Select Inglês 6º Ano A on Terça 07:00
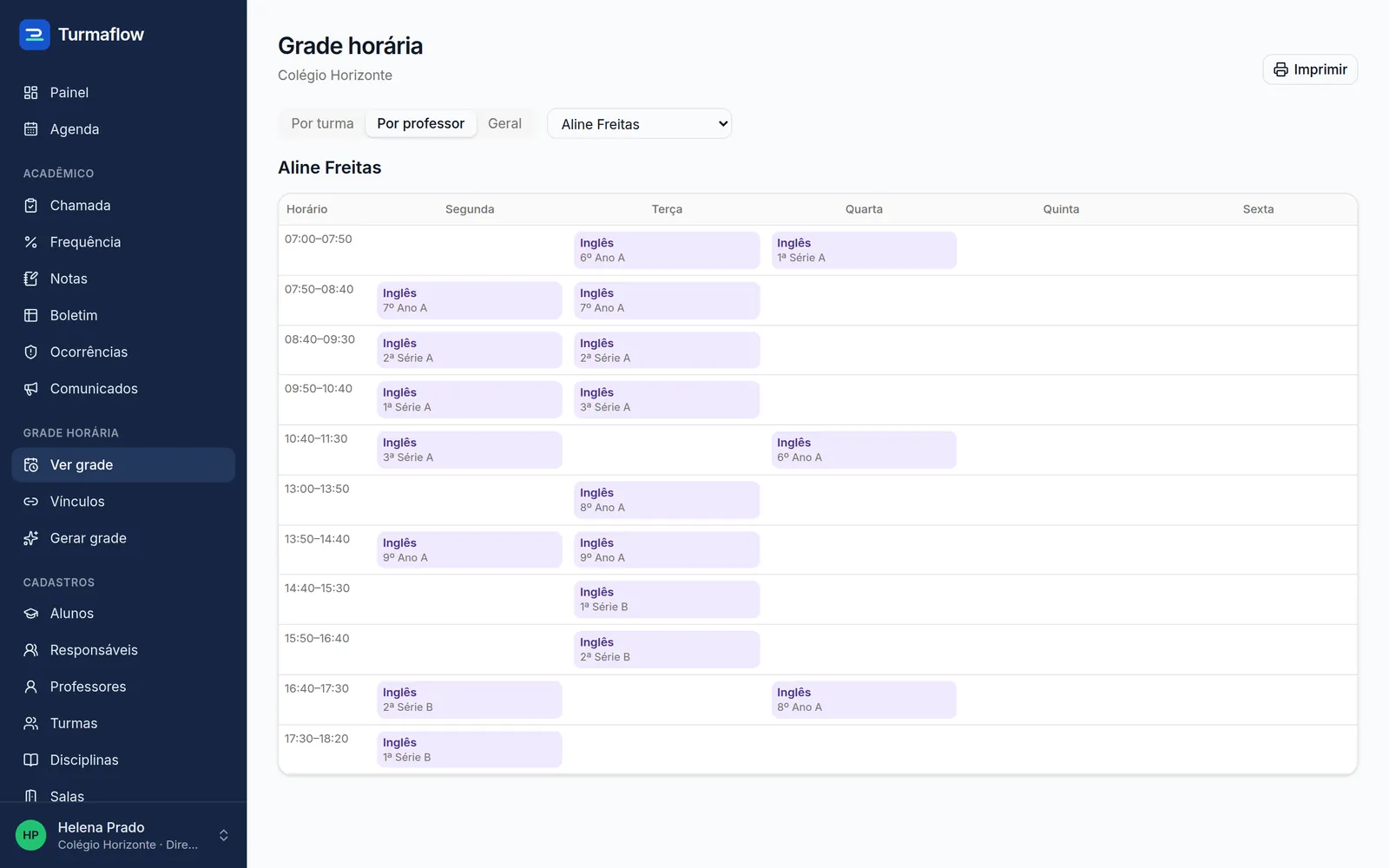Image resolution: width=1389 pixels, height=868 pixels. coord(667,250)
